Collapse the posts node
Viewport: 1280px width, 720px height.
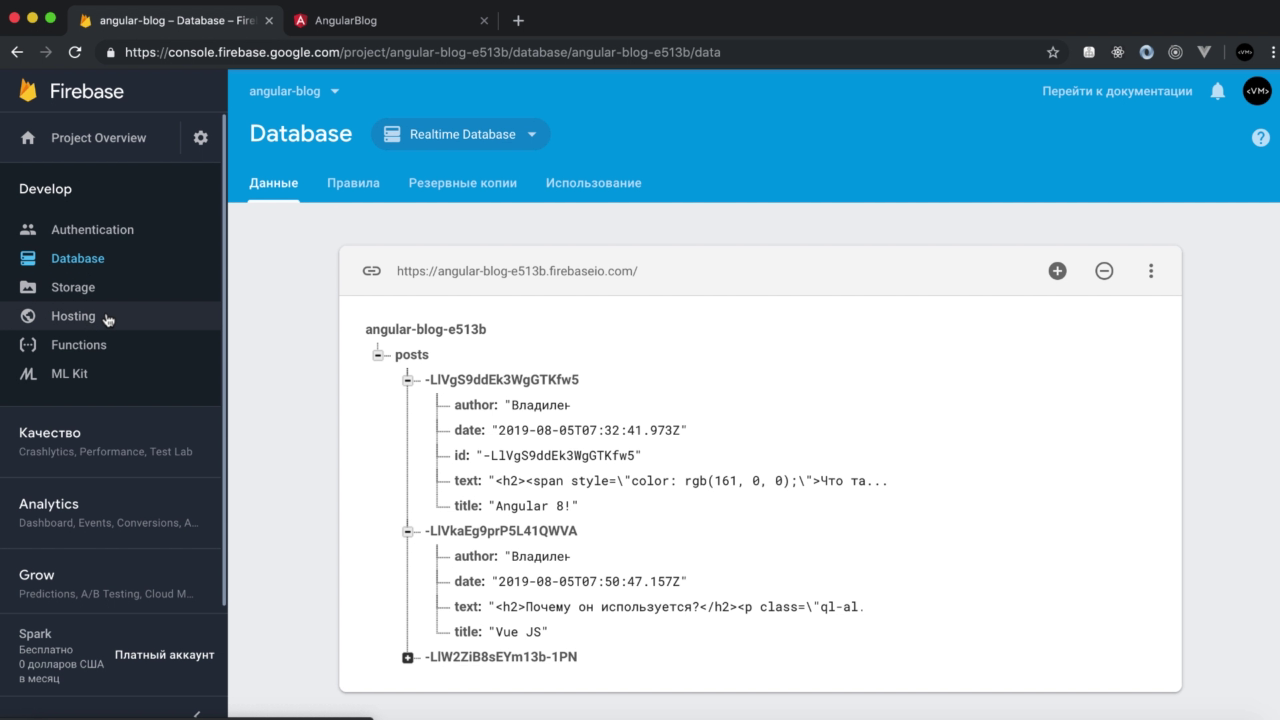point(378,355)
